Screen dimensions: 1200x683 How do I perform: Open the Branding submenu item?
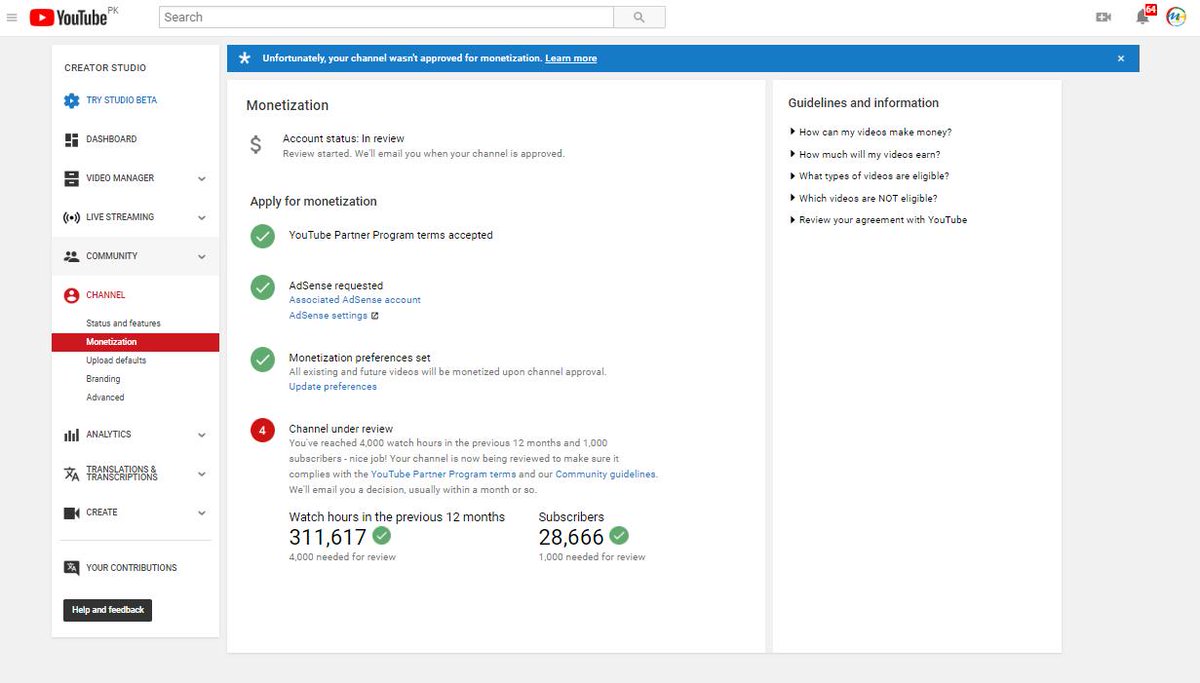(103, 379)
